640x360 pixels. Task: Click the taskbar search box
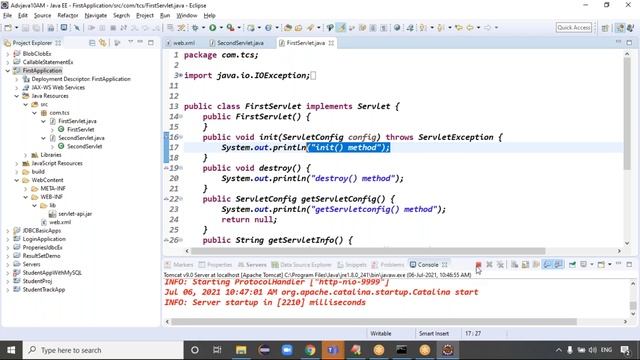103,350
